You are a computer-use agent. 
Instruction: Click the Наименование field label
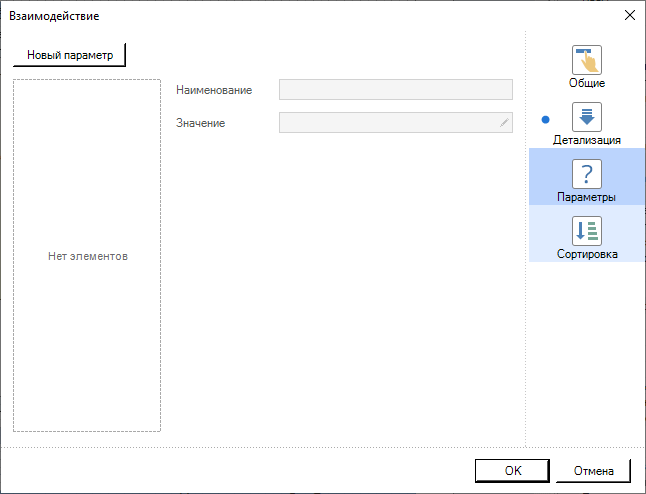click(214, 90)
